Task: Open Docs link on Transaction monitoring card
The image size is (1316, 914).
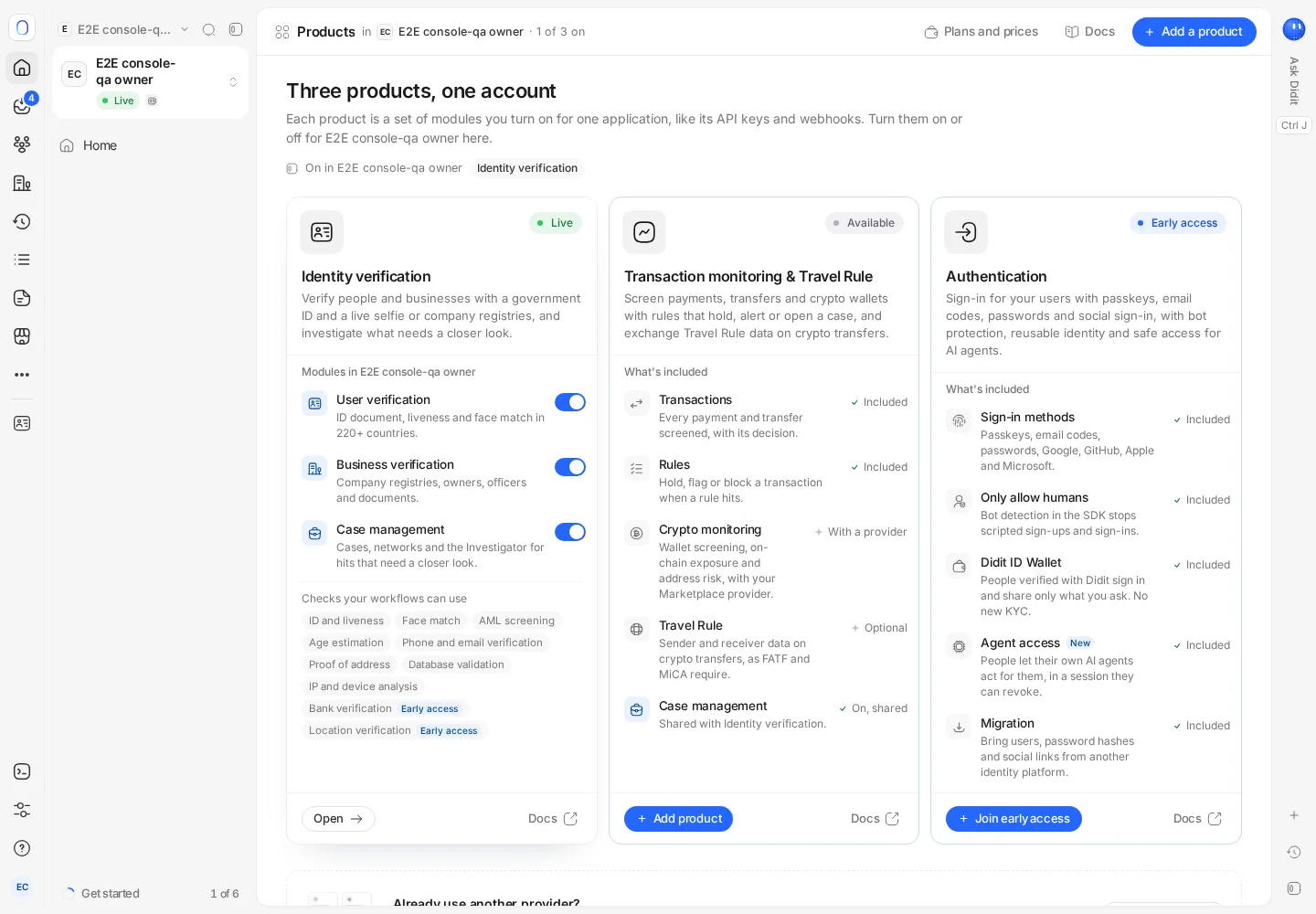Action: click(876, 819)
